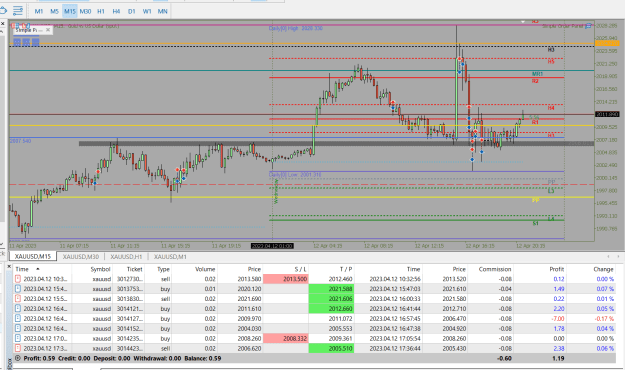
Task: Select total commission value -0.60
Action: pos(504,358)
